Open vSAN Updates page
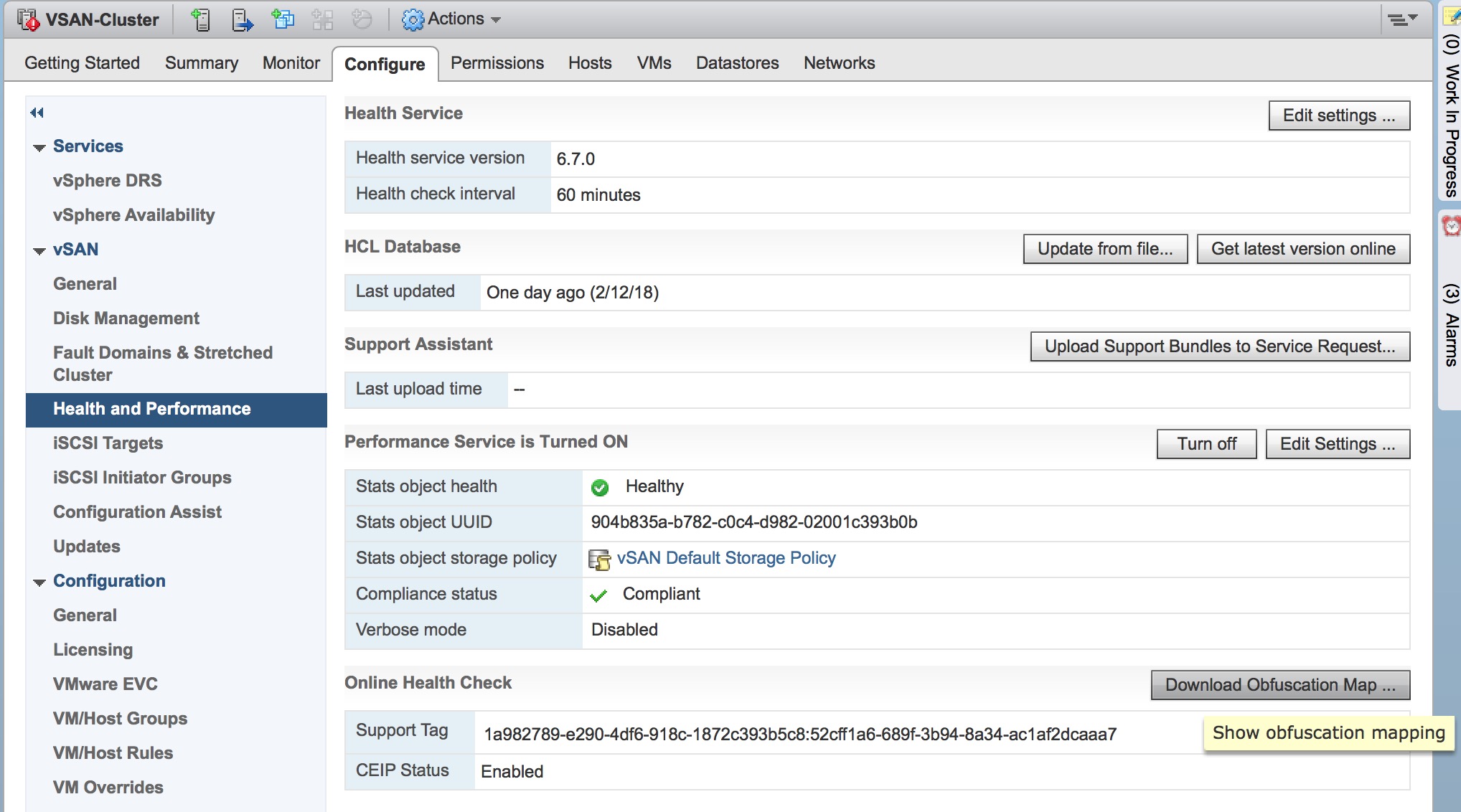This screenshot has width=1461, height=812. (x=86, y=547)
